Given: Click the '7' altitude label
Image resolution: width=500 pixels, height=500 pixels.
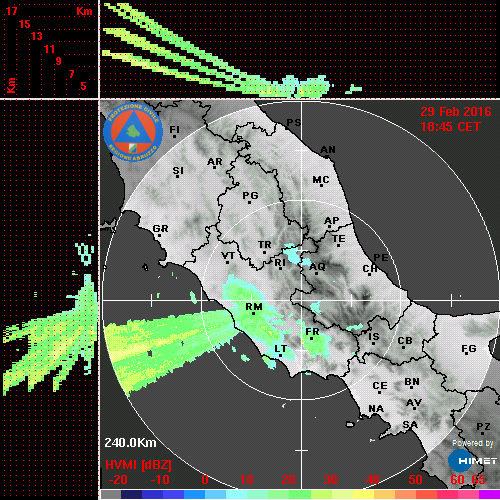Looking at the screenshot, I should click(x=71, y=74).
